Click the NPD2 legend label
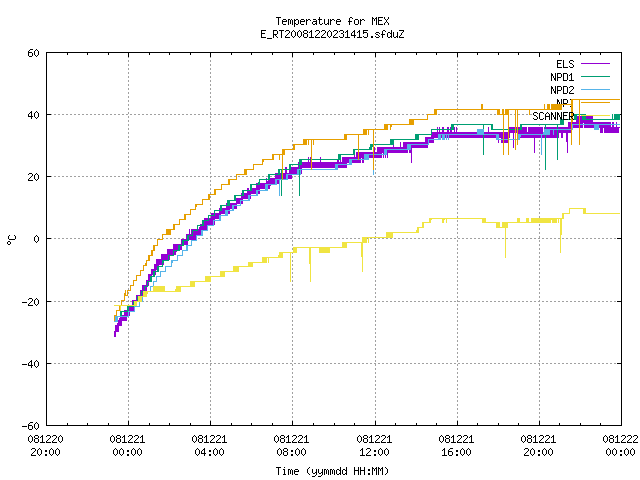This screenshot has width=640, height=480. click(562, 90)
